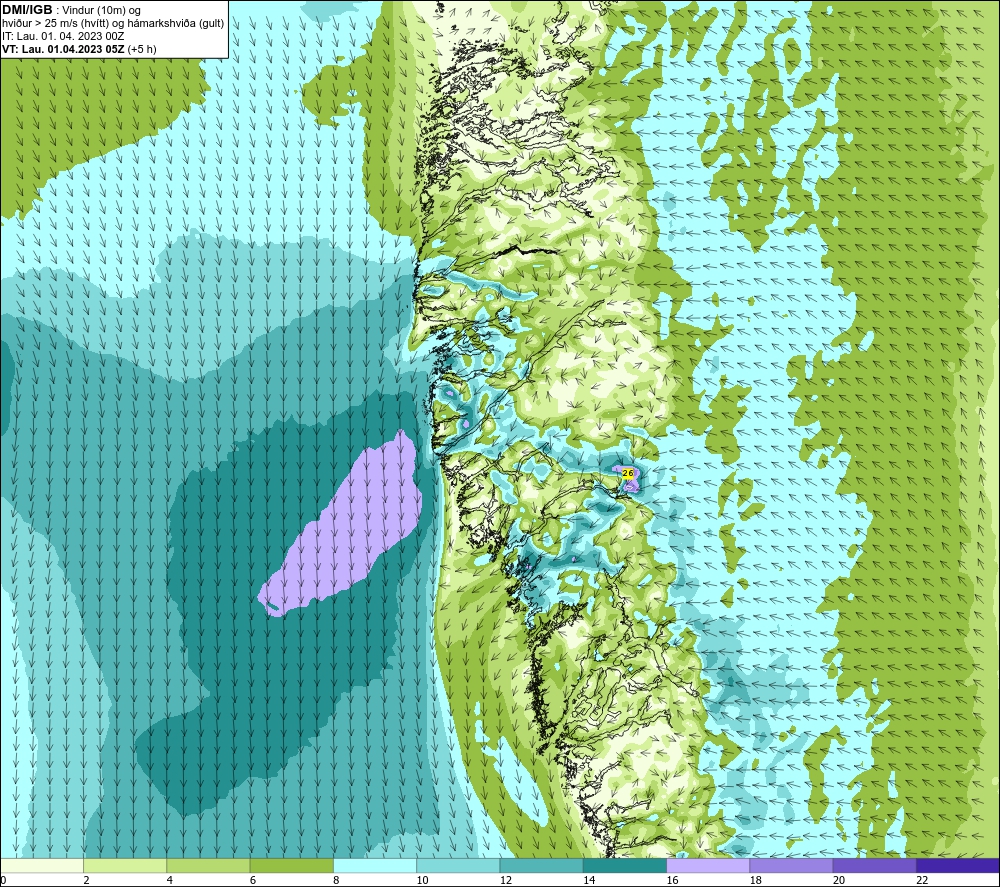
Task: Pick the light cyan 8–10 m/s swatch
Action: point(375,865)
